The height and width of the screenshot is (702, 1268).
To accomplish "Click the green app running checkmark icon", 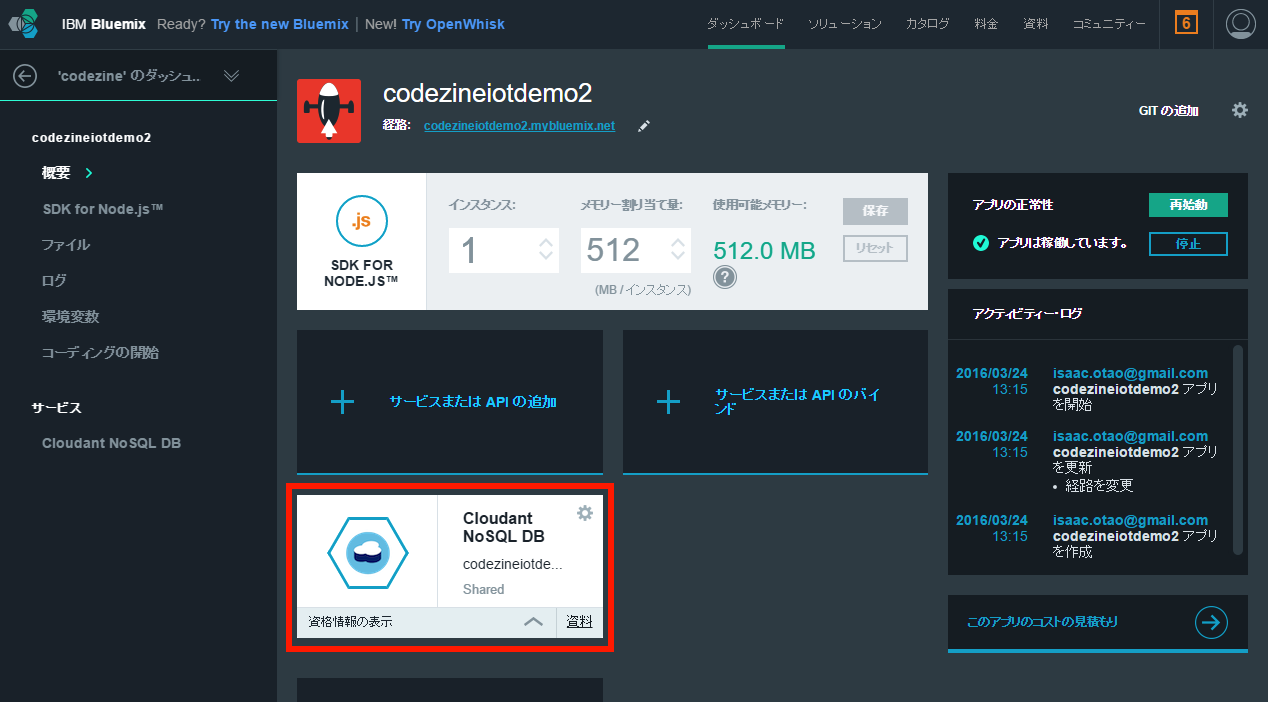I will coord(980,243).
